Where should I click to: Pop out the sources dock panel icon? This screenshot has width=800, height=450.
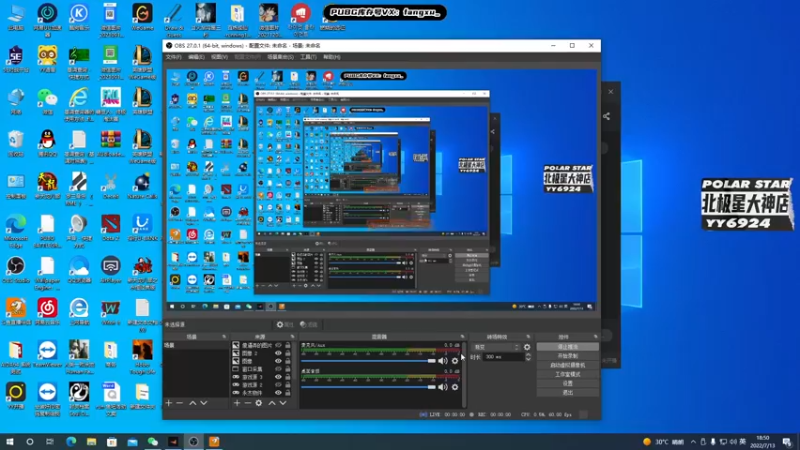(x=292, y=337)
